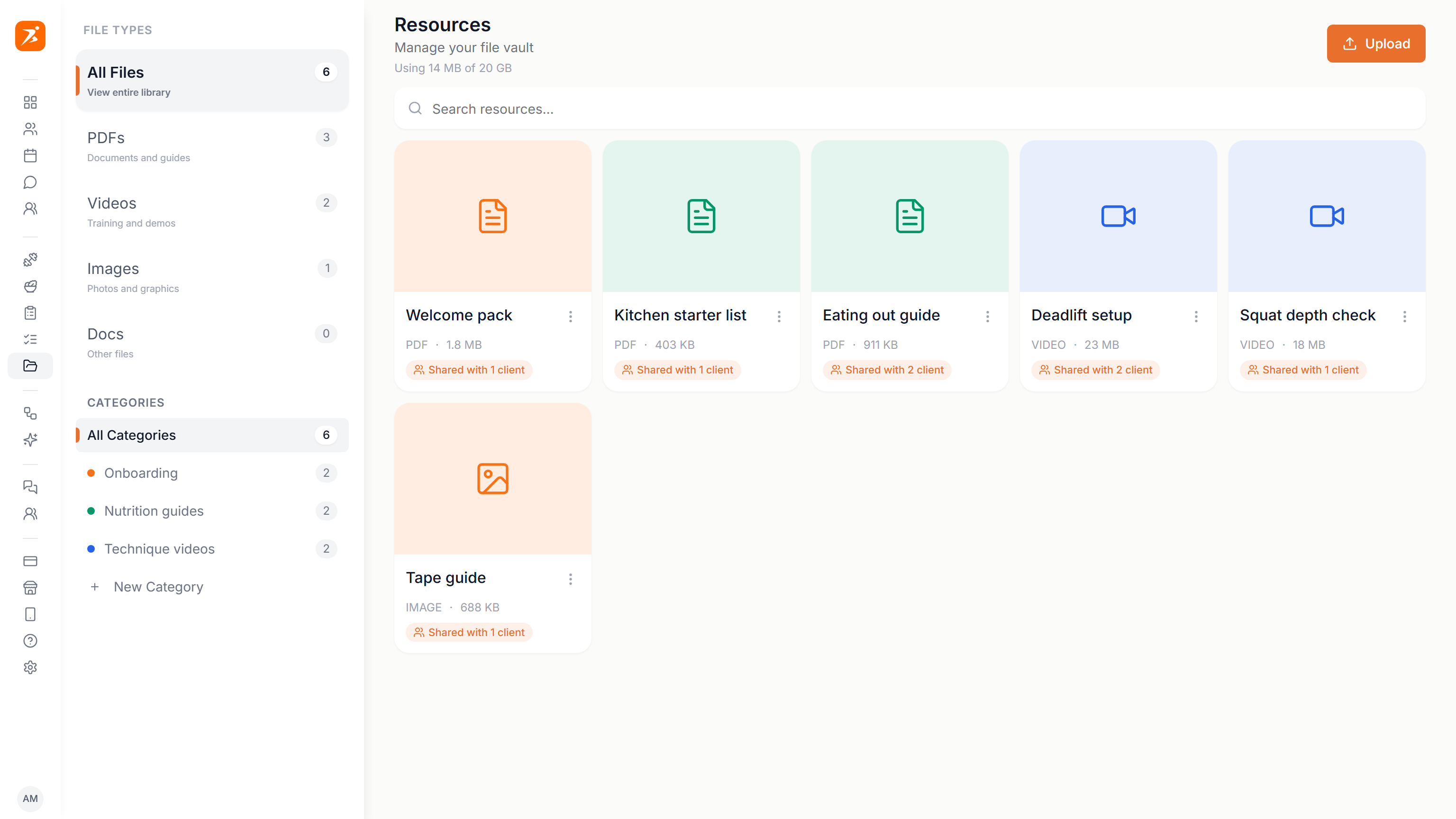Open the clipboard icon in sidebar
This screenshot has height=819, width=1456.
(30, 312)
